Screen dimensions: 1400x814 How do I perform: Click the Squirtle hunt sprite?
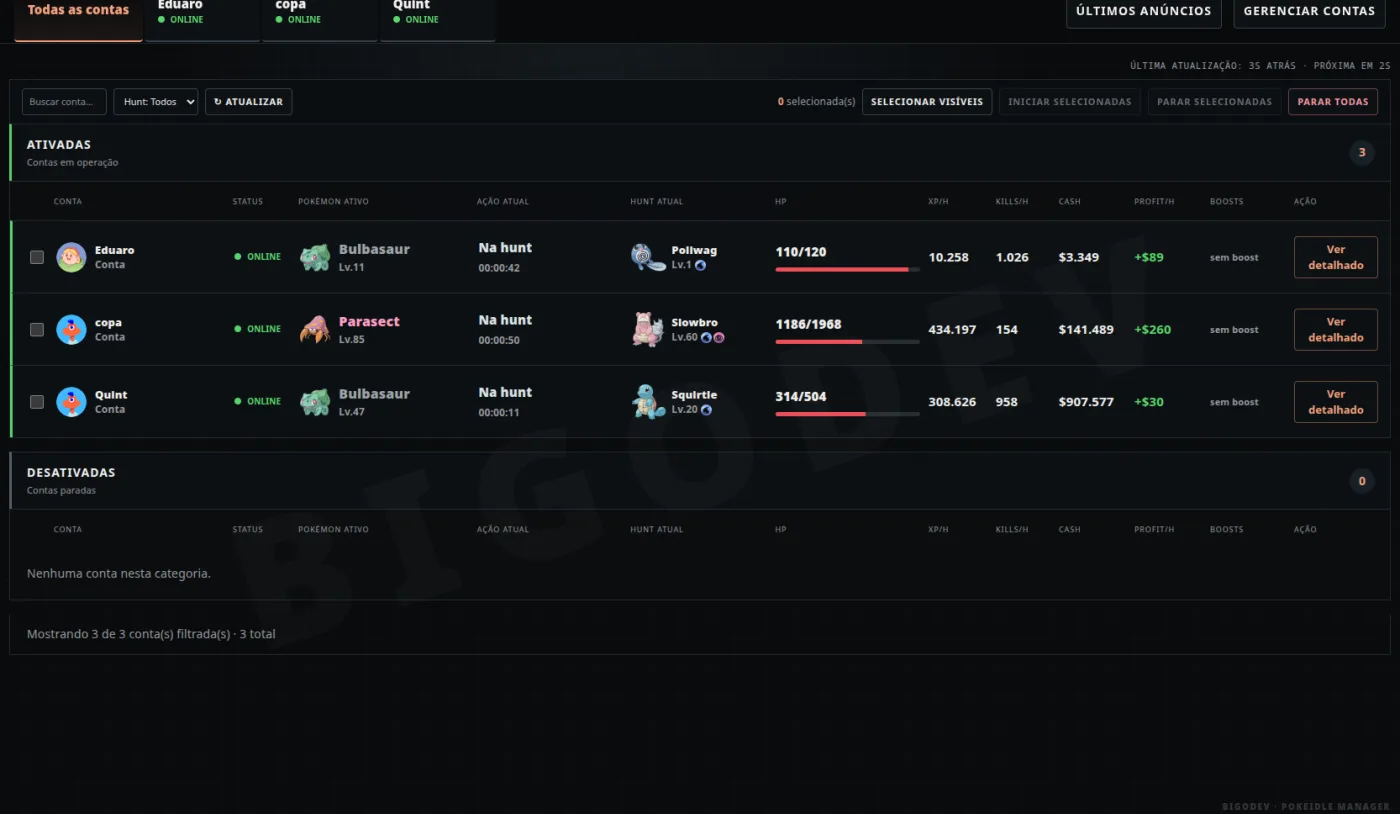(x=648, y=401)
